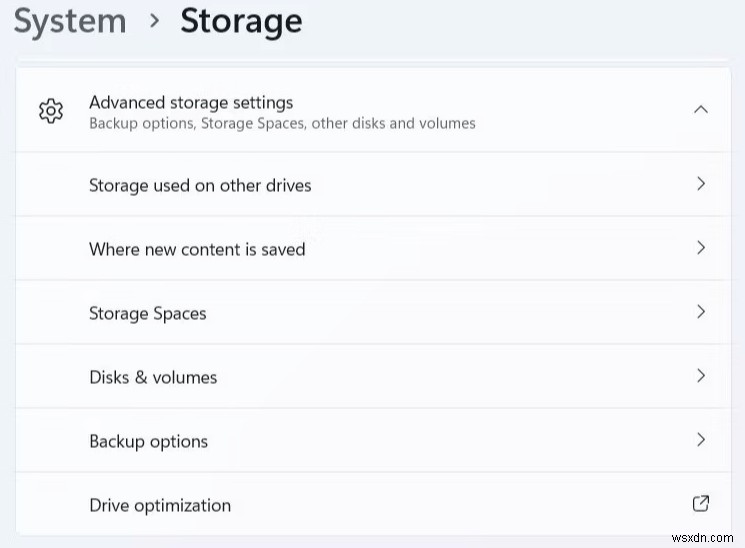Click the breadcrumb arrow between System and Storage

pyautogui.click(x=154, y=21)
